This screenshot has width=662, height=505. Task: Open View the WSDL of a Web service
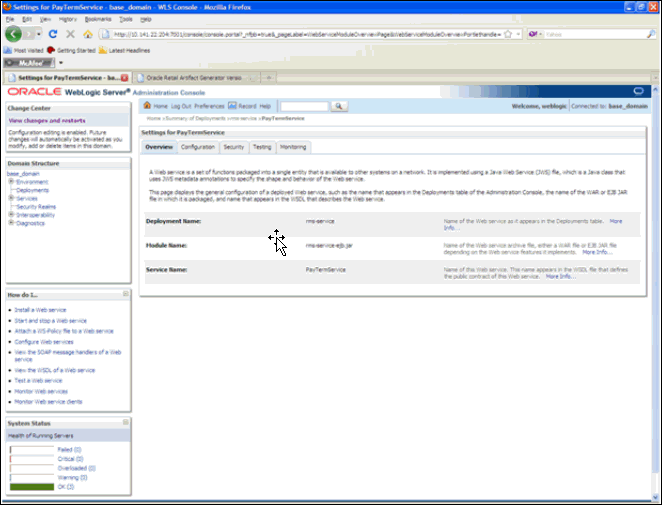pos(55,370)
